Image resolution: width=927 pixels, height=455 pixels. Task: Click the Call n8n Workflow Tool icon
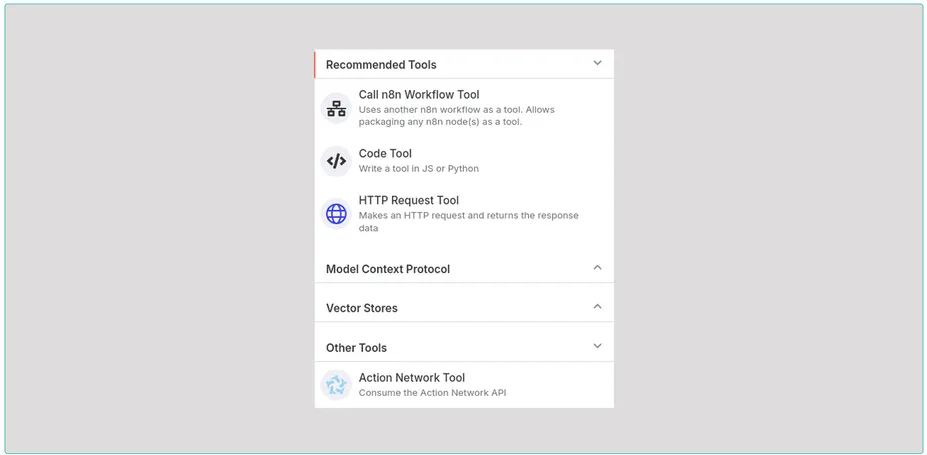coord(336,109)
